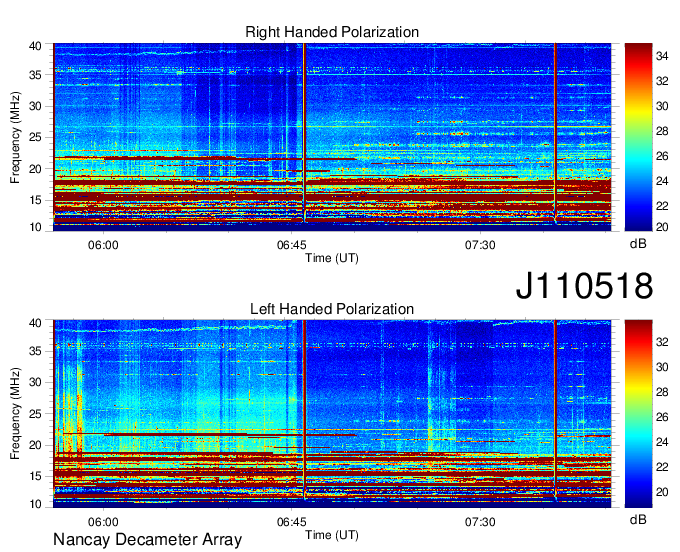Image resolution: width=680 pixels, height=552 pixels.
Task: Click the 10 MHz tick of Right Handed plot
Action: pos(36,227)
